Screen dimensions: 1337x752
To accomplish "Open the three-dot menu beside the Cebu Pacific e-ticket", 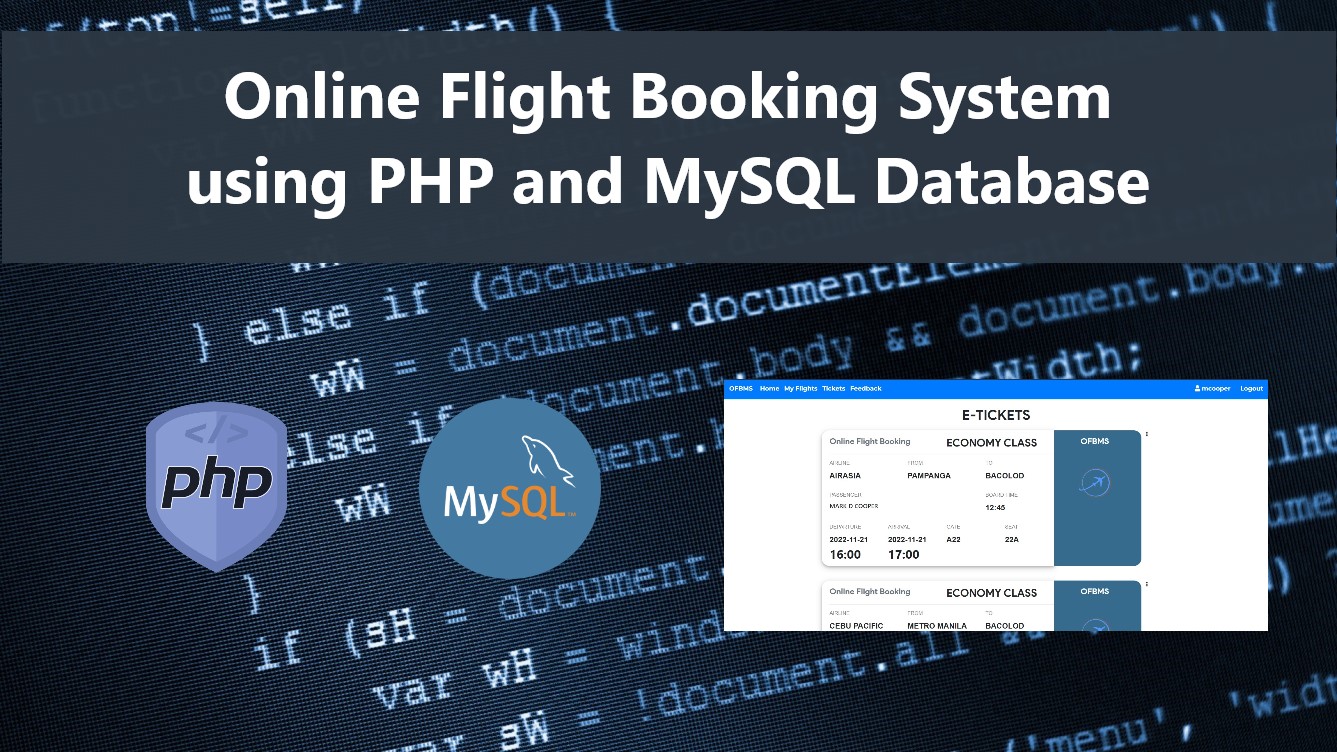I will tap(1149, 585).
